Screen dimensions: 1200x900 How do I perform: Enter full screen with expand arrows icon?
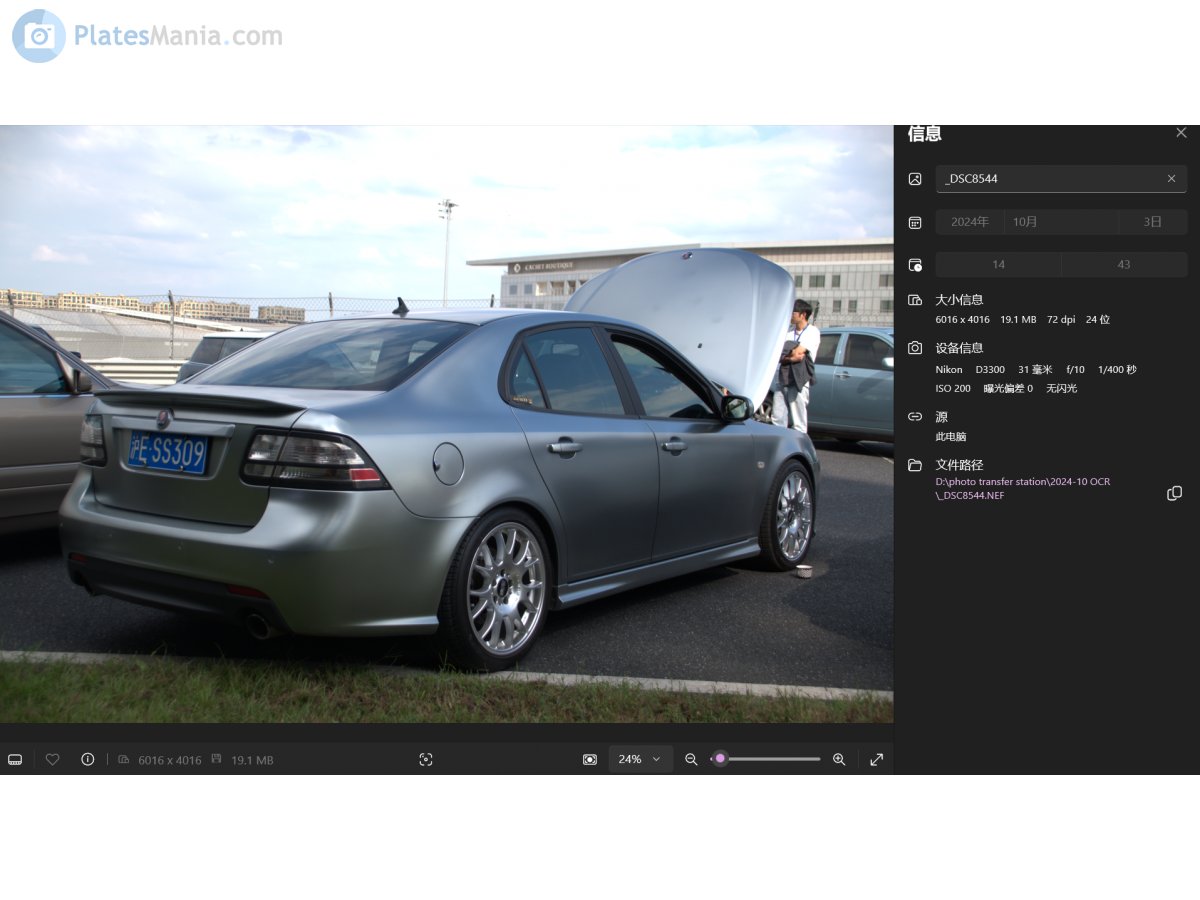click(x=877, y=760)
